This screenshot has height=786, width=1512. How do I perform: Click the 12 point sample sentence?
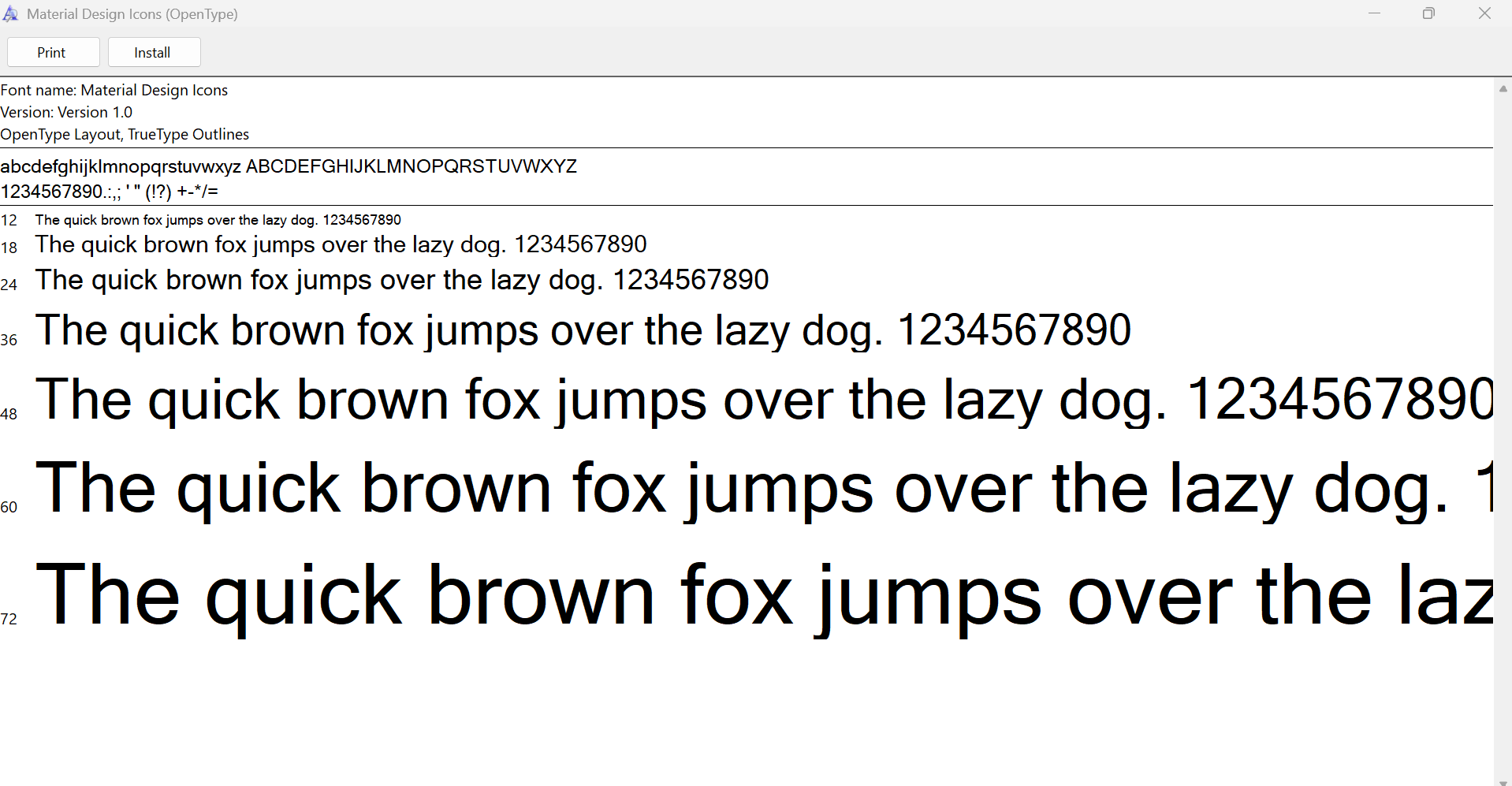(218, 220)
